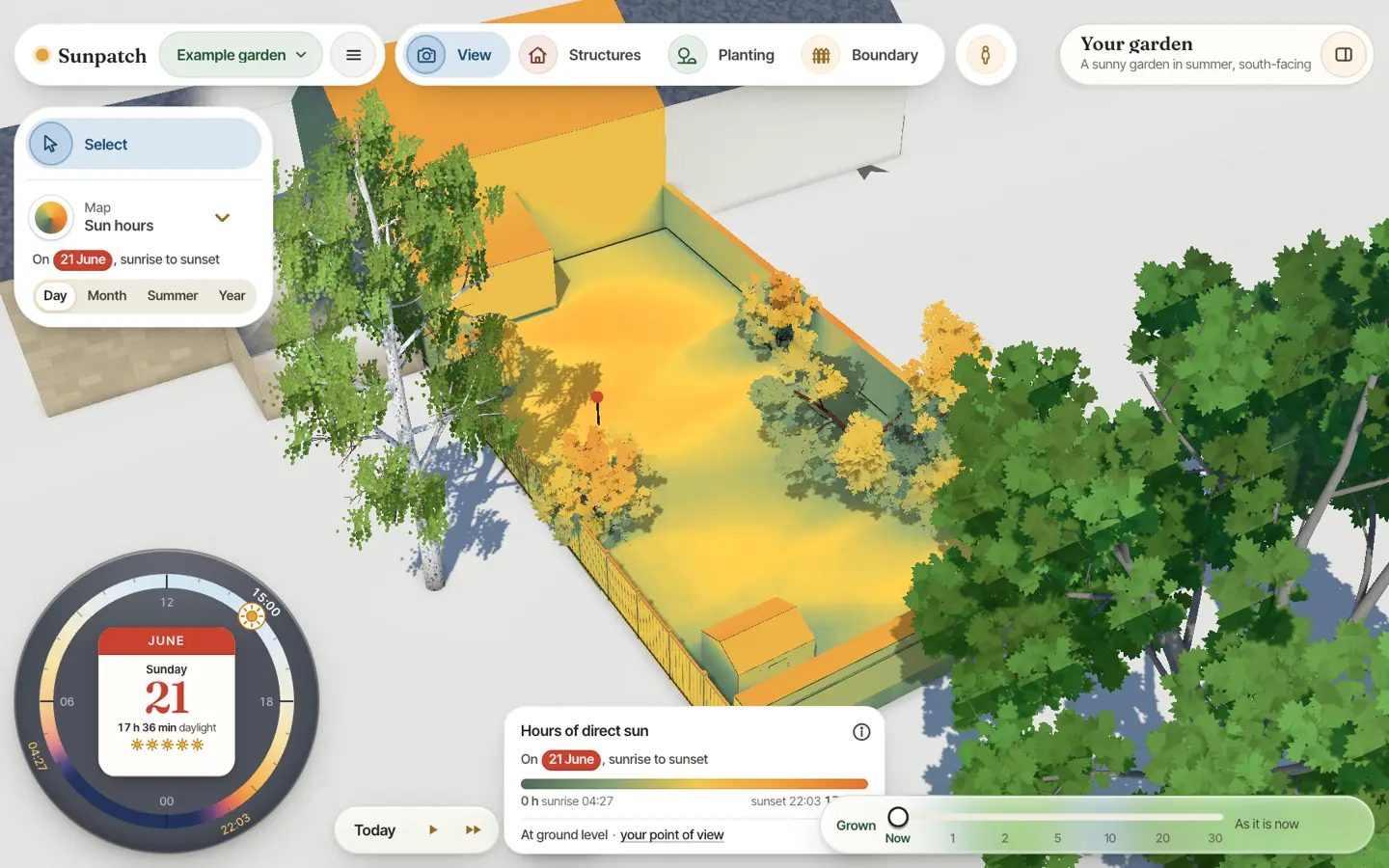Click the 0 h sunrise 04:27 legend text
This screenshot has height=868, width=1389.
pyautogui.click(x=567, y=801)
